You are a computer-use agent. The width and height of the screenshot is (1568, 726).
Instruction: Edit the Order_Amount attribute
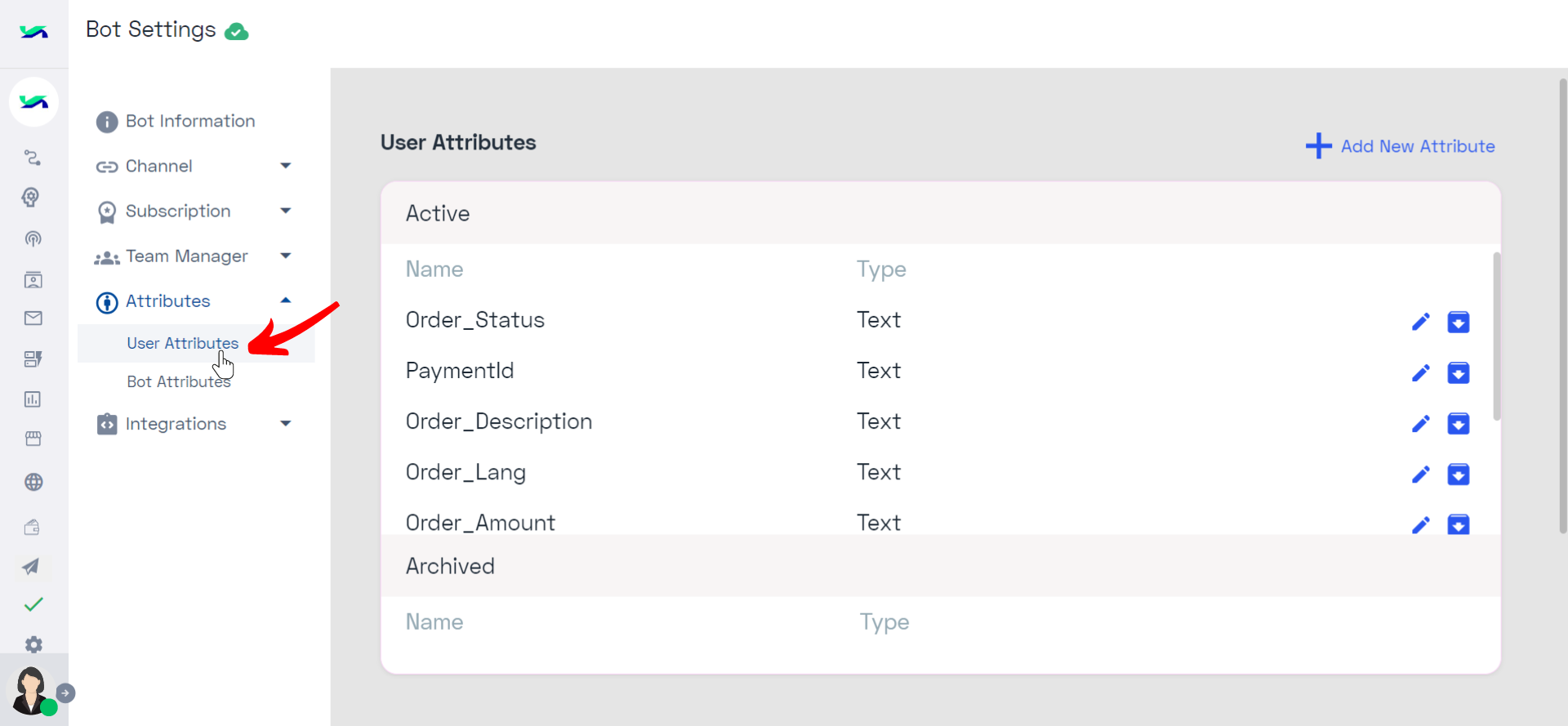click(x=1421, y=524)
